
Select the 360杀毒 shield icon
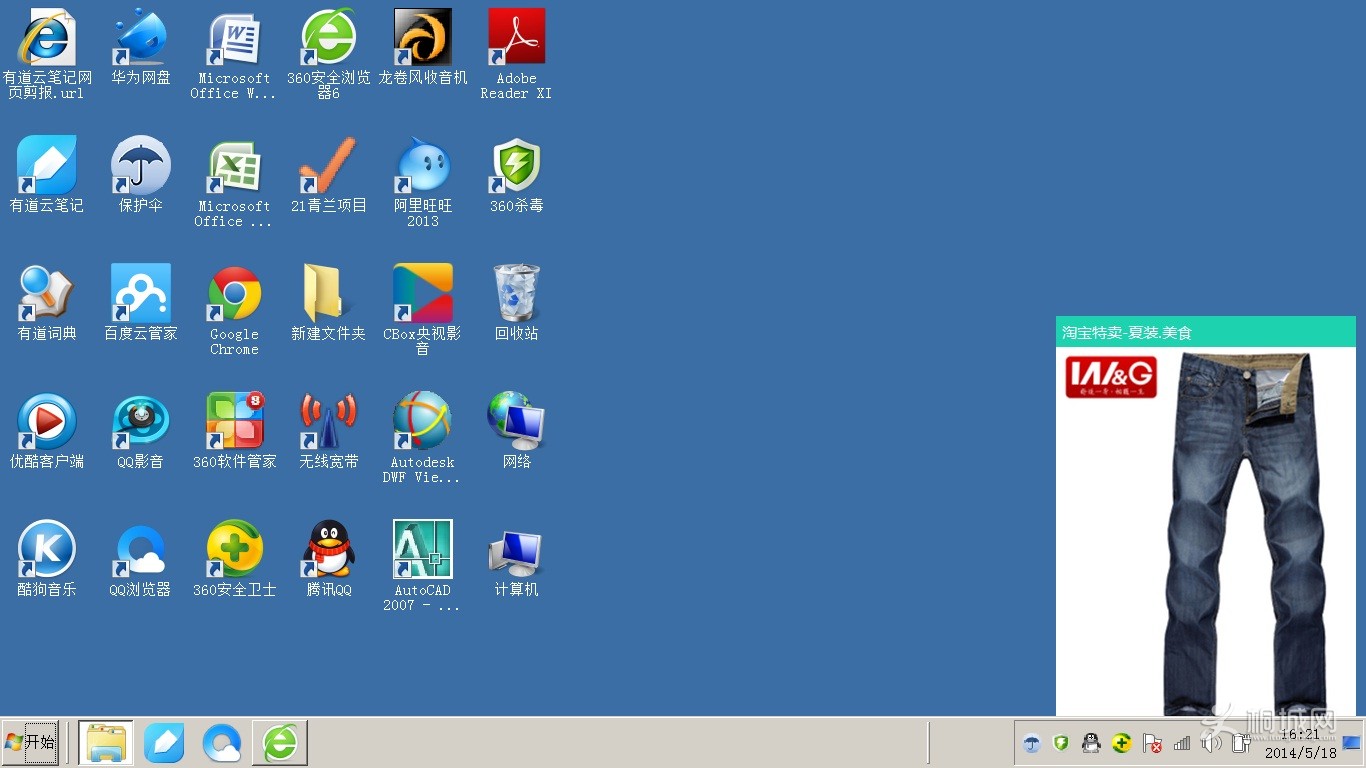click(x=516, y=166)
